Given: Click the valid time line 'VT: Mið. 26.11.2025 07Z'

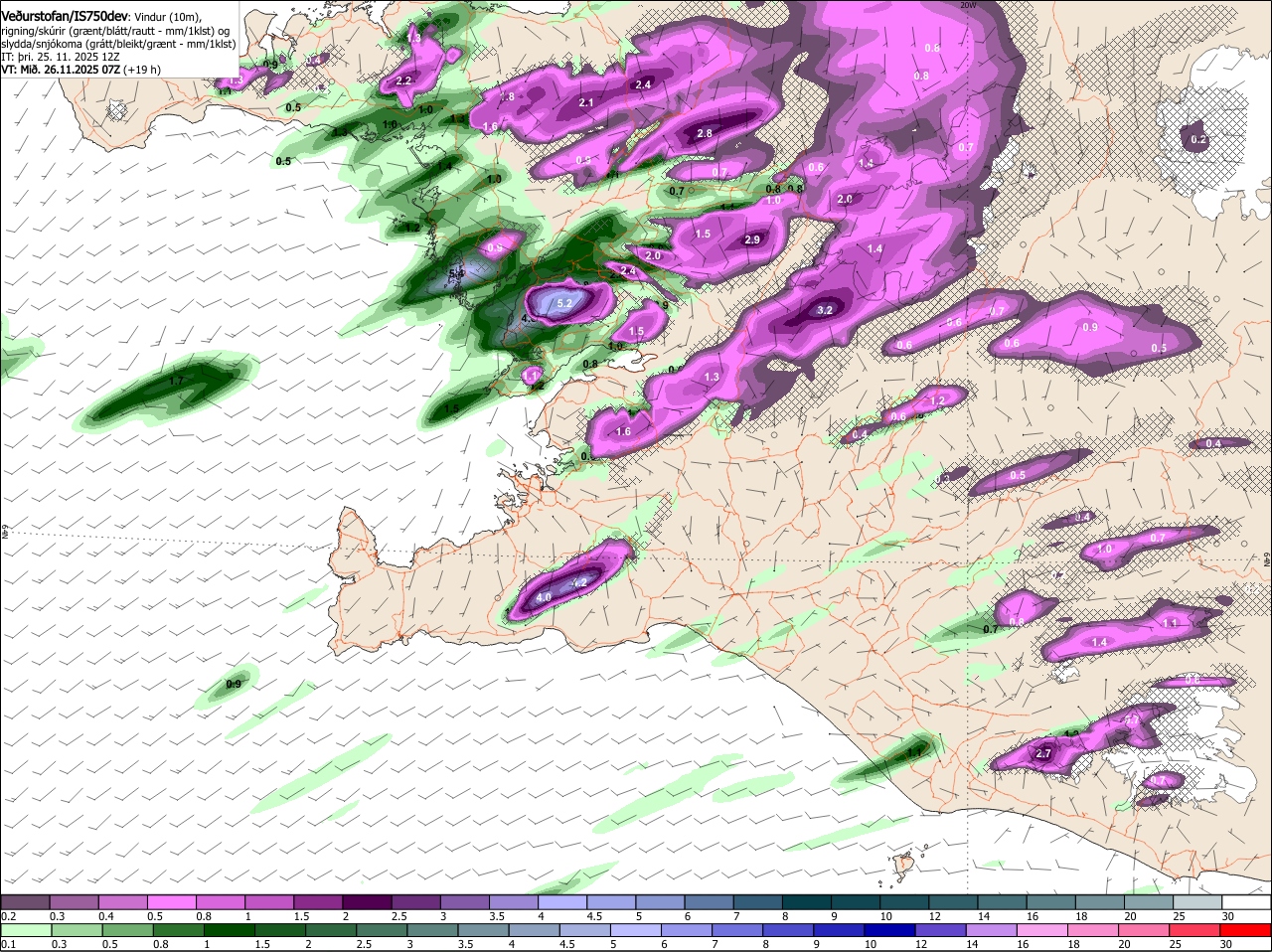Looking at the screenshot, I should 61,71.
